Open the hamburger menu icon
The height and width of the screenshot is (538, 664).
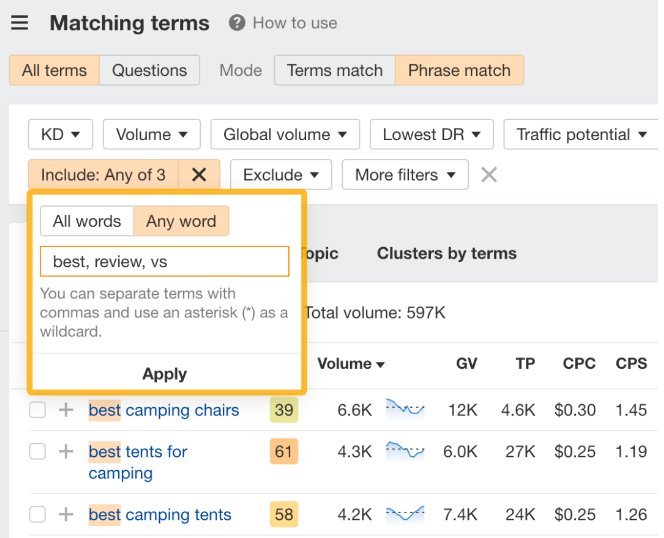(20, 23)
